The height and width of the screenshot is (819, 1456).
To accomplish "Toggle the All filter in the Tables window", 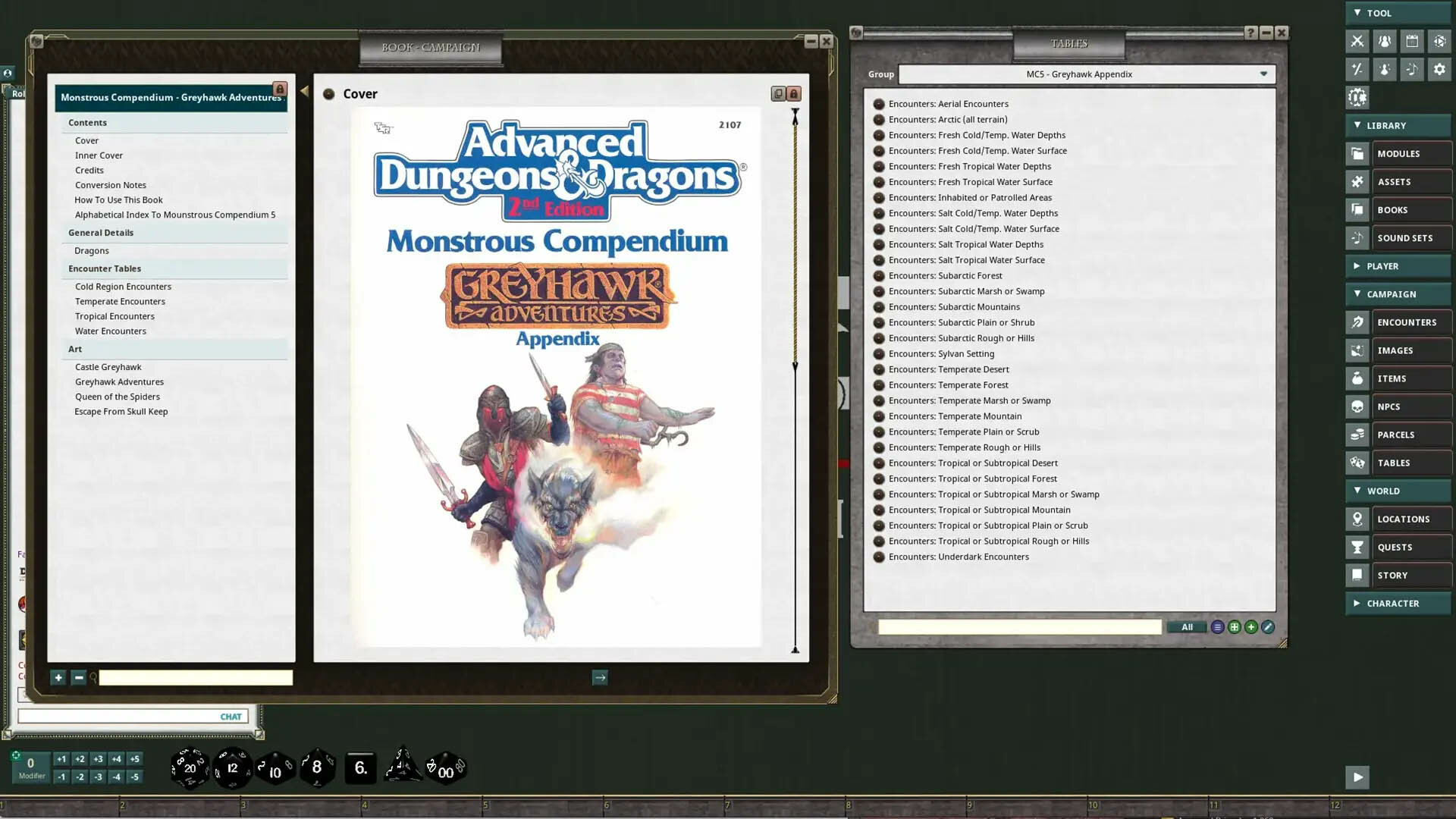I will coord(1187,627).
